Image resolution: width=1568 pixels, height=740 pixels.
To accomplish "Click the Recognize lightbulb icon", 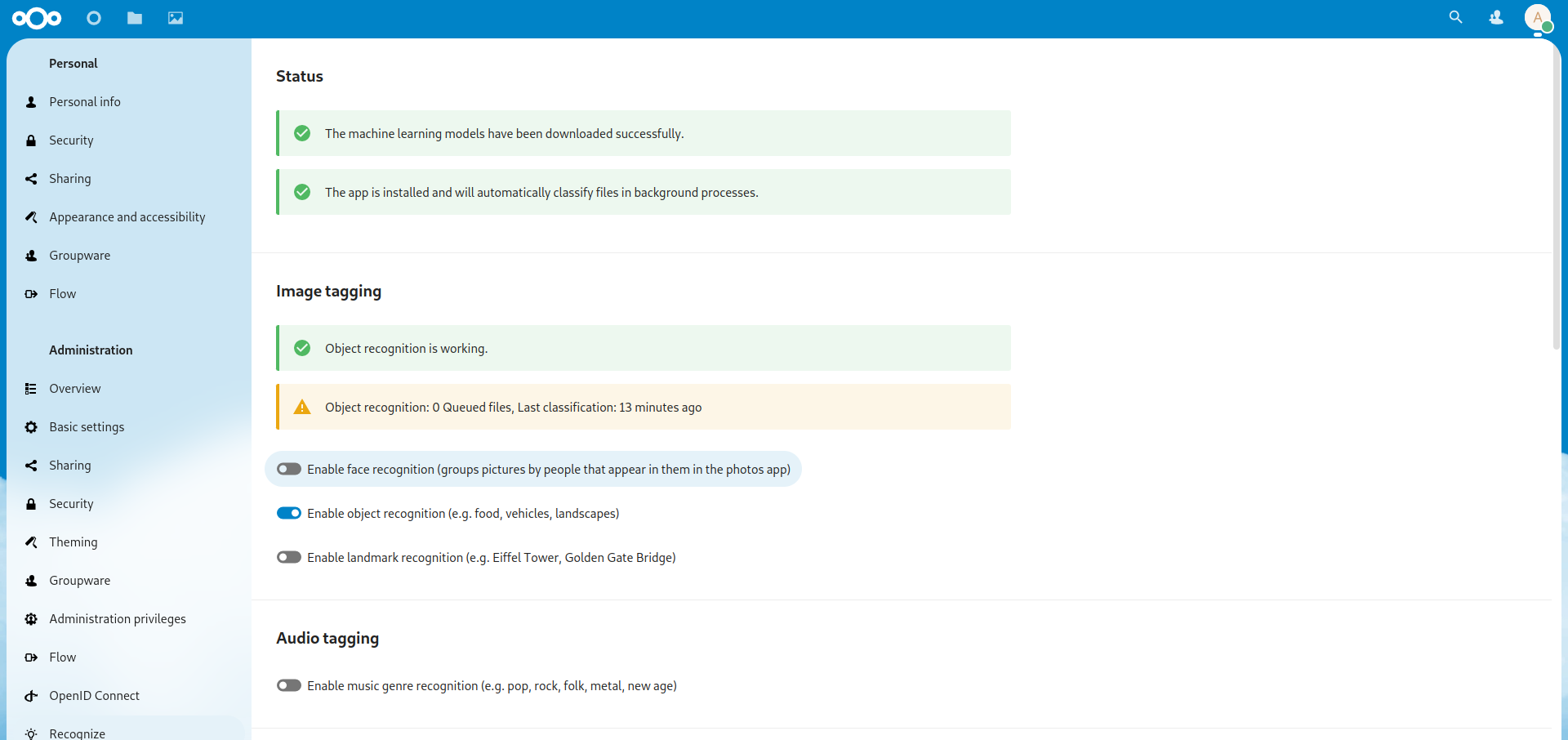I will point(31,733).
